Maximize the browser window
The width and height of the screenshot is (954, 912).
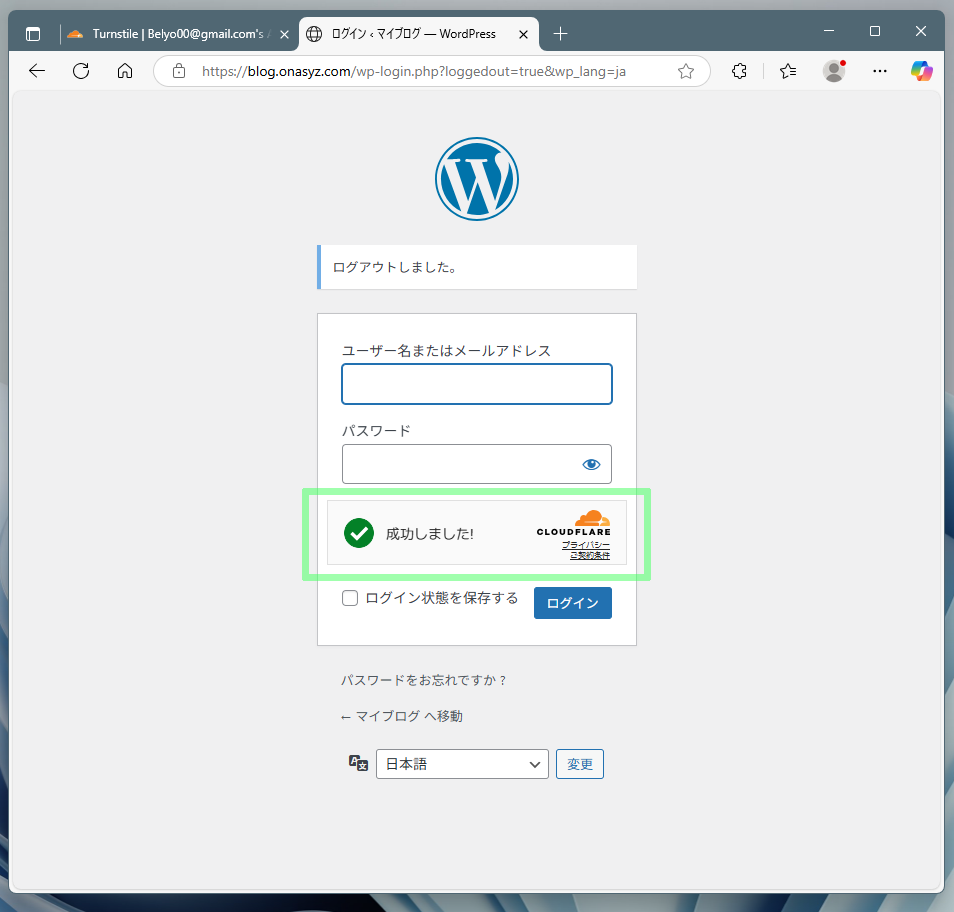[x=875, y=31]
